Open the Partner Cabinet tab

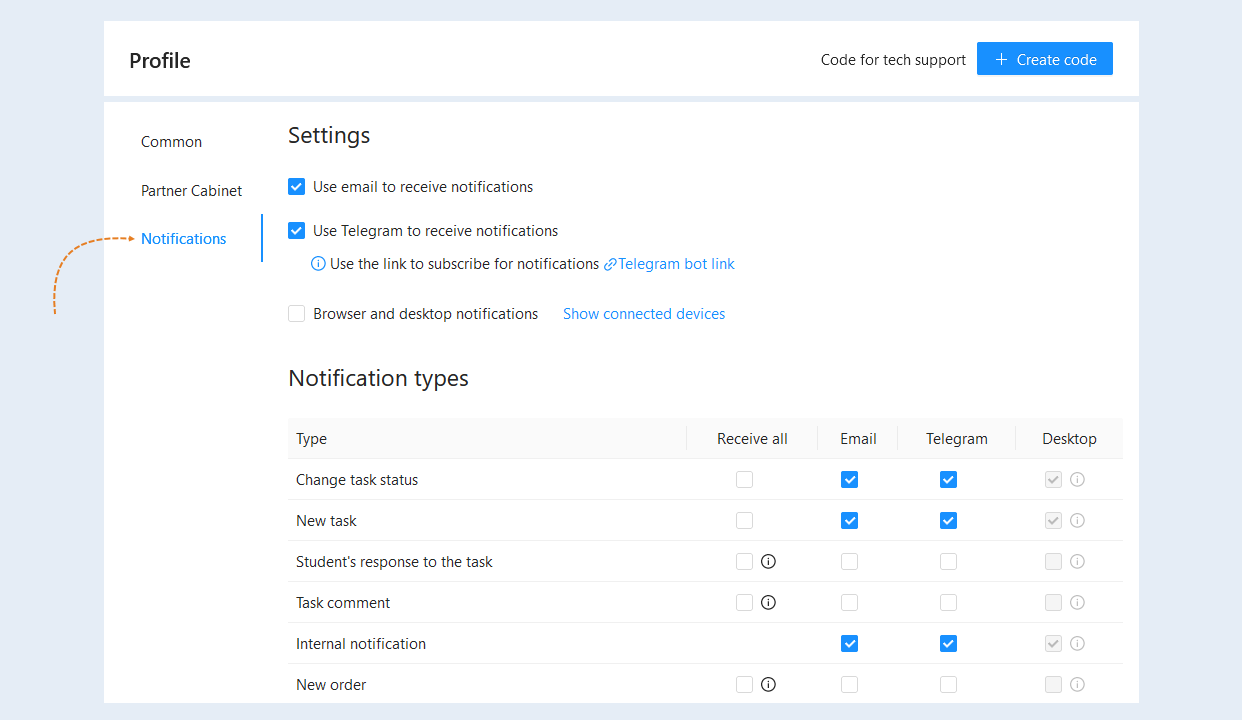[191, 190]
